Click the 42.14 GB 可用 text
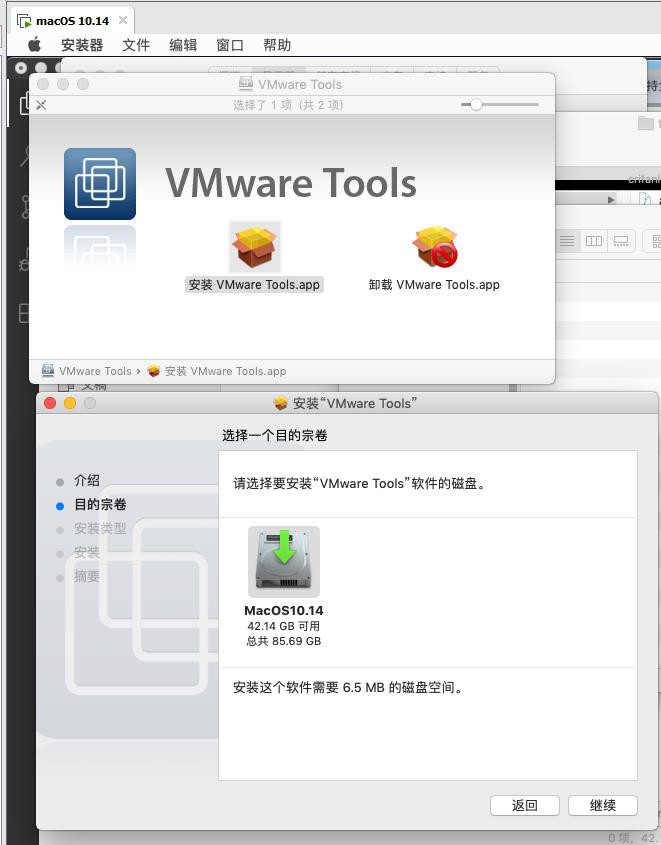661x845 pixels. coord(284,626)
